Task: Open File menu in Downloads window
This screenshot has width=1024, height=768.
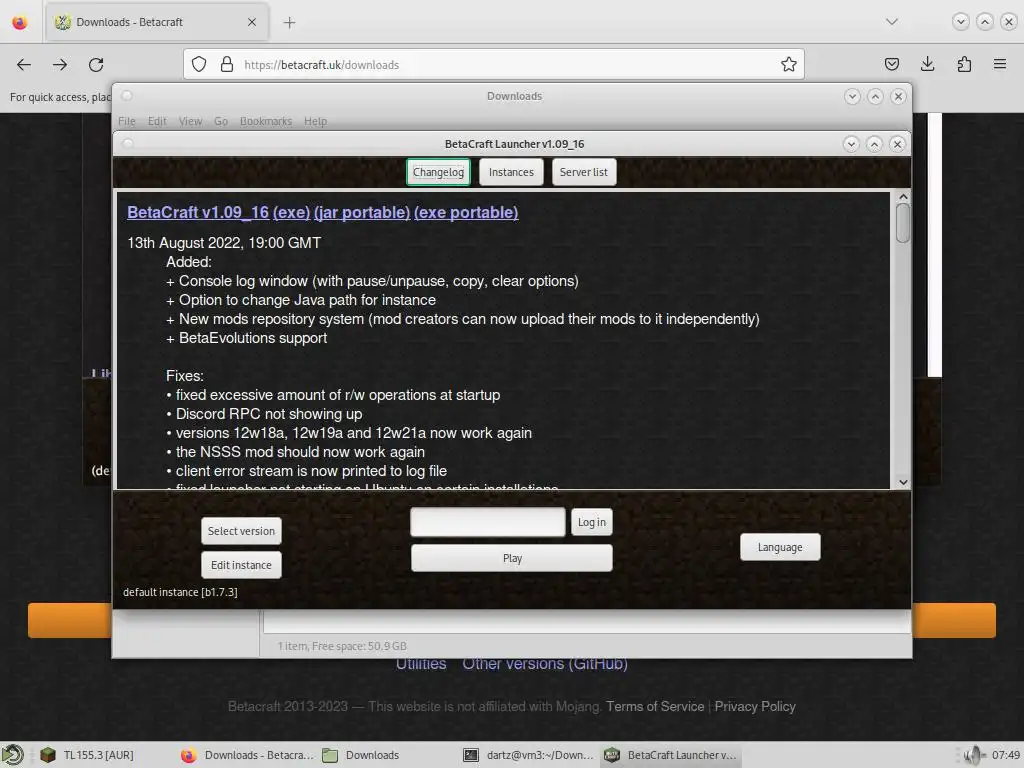Action: 127,121
